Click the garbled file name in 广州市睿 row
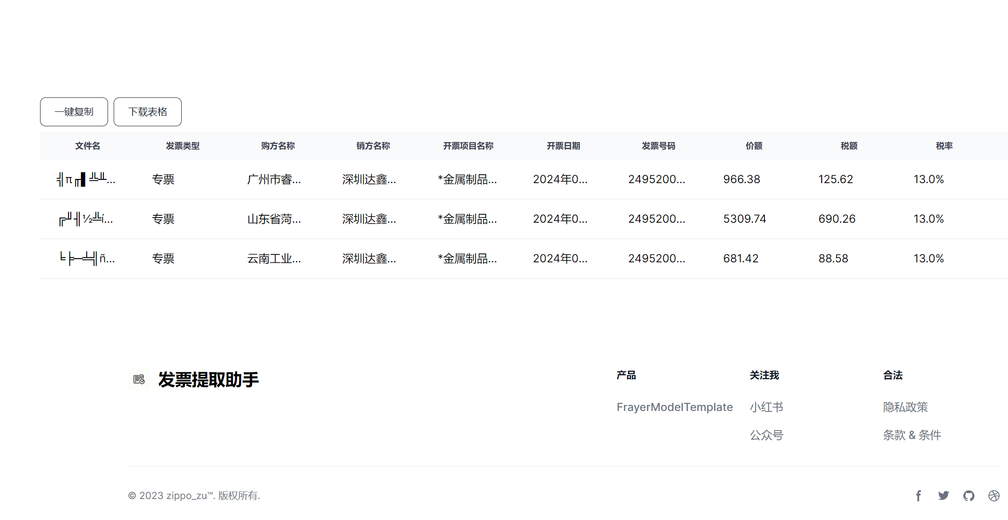The width and height of the screenshot is (1008, 520). [x=86, y=179]
